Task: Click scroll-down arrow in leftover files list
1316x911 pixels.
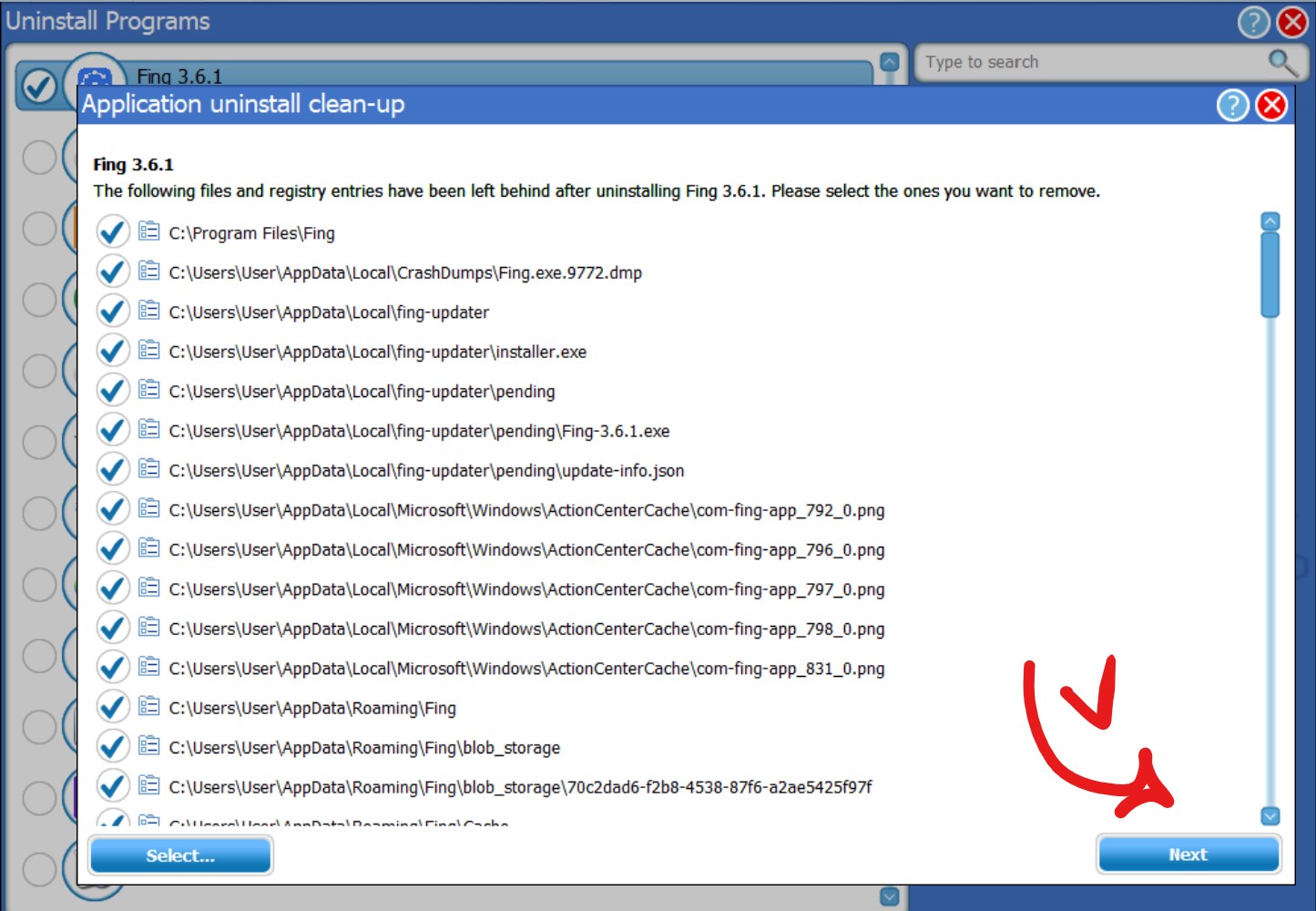Action: [x=1270, y=816]
